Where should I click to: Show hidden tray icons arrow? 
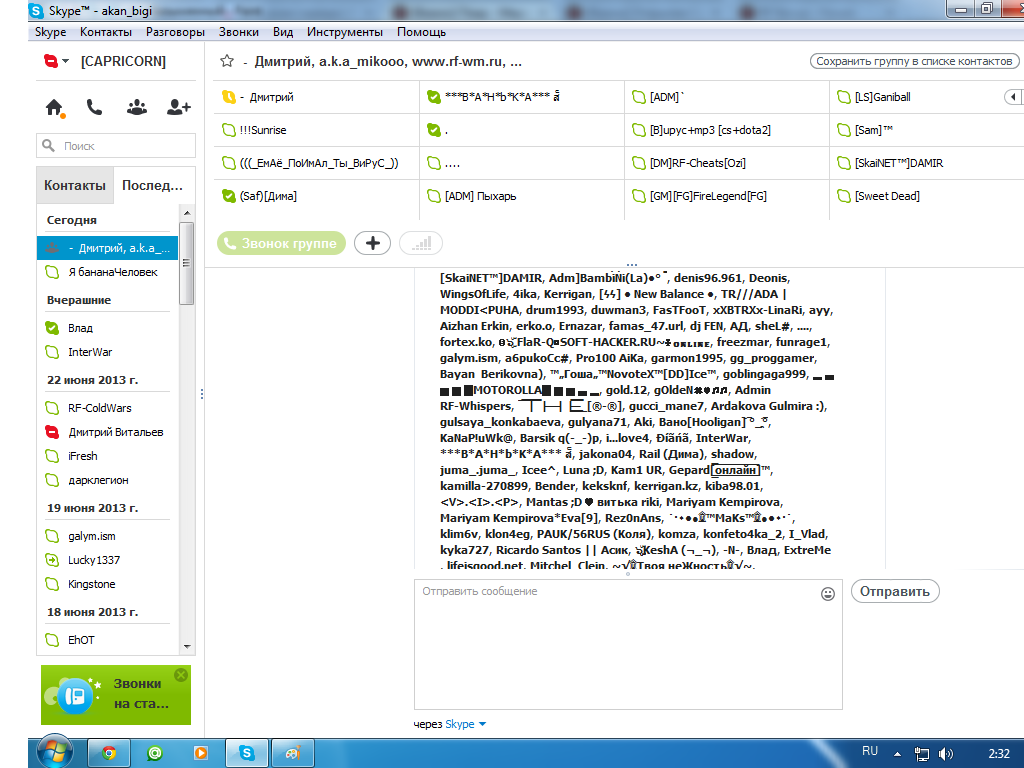point(897,754)
